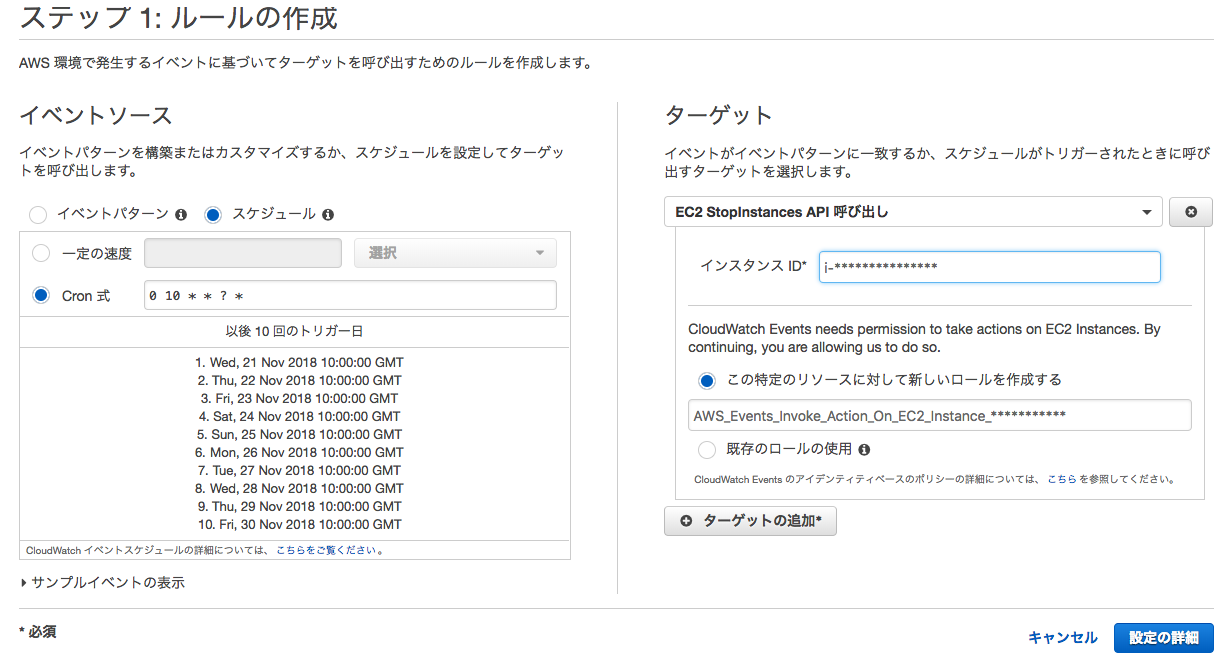
Task: Focus the Cron expression input field
Action: pos(350,296)
